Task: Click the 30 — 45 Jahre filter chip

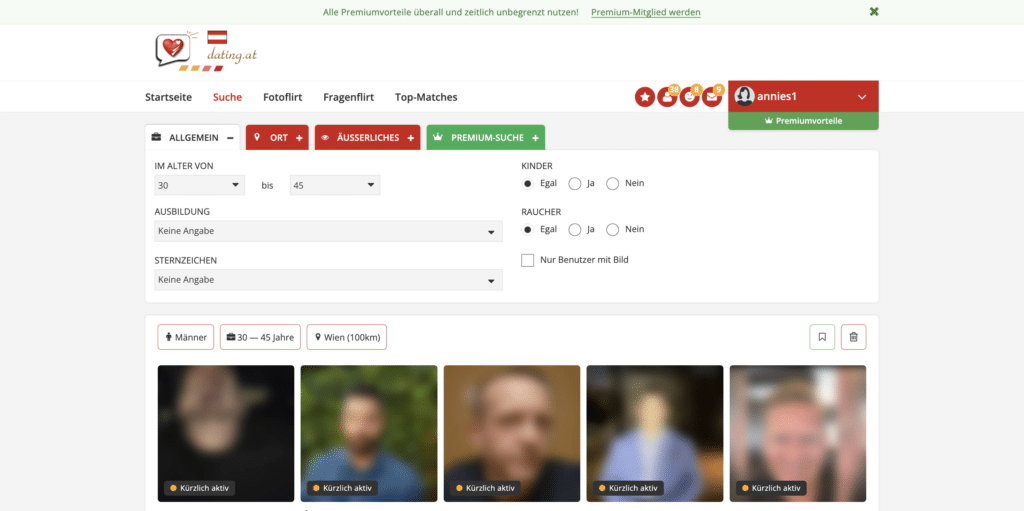Action: click(x=261, y=337)
